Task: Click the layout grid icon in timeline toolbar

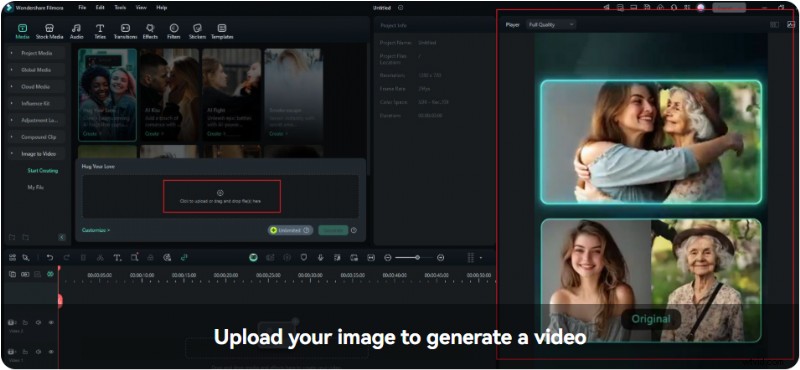Action: tap(12, 258)
